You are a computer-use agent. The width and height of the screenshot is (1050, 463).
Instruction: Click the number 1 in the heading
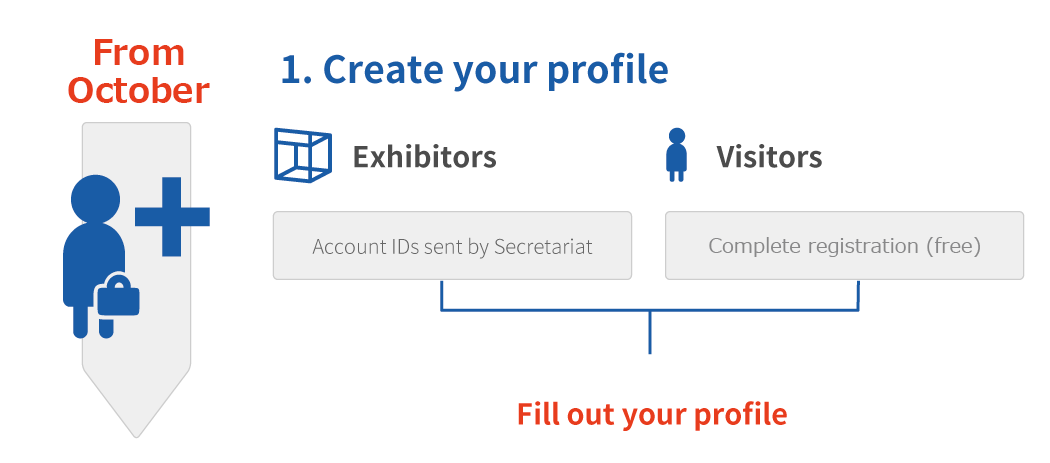291,70
